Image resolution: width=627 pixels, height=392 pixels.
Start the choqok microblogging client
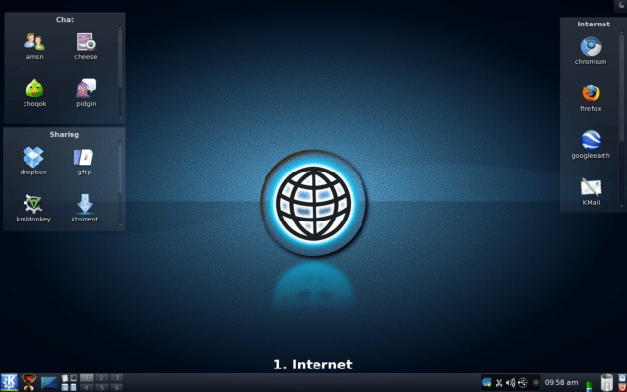click(x=35, y=88)
